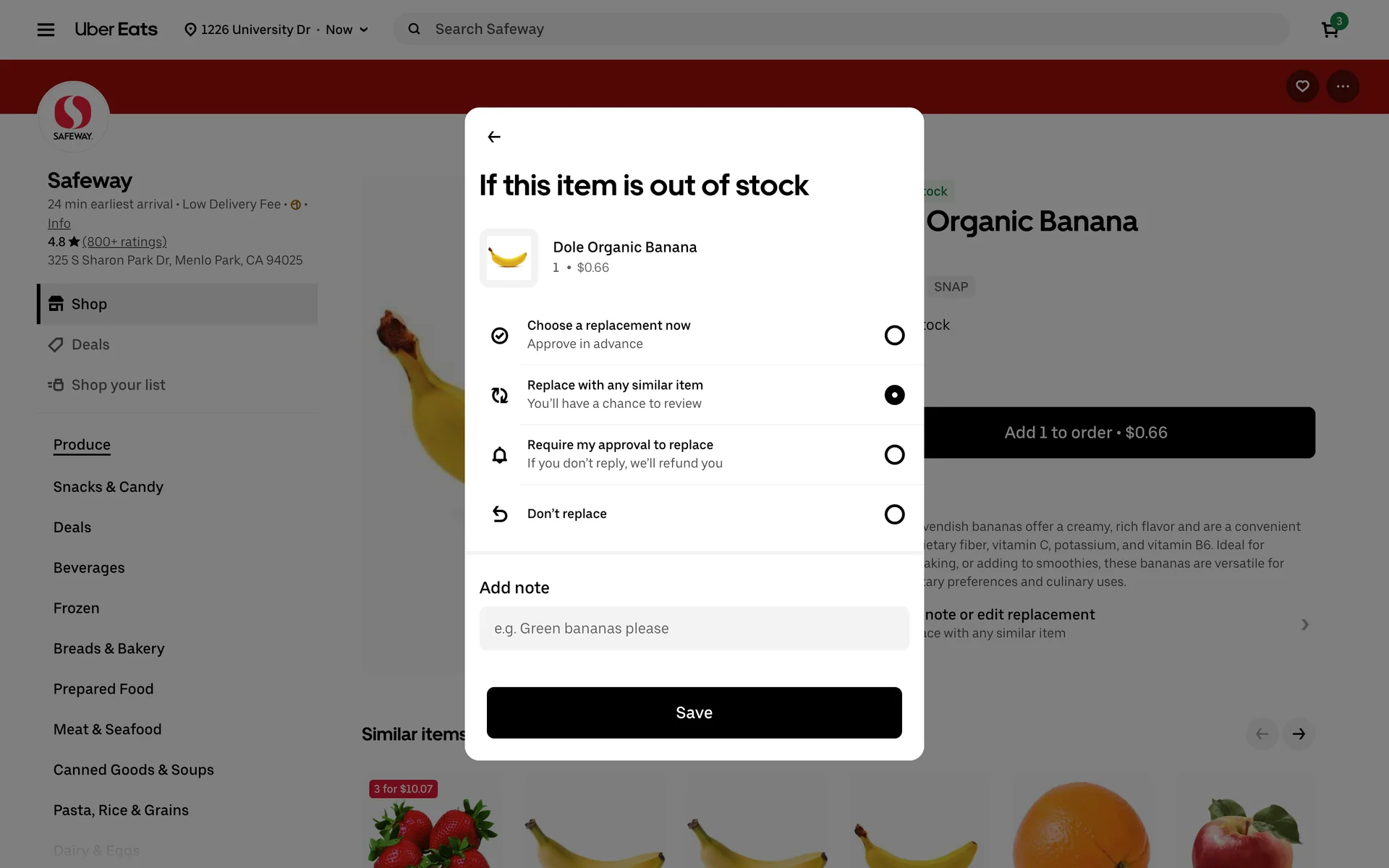Click the Dole Organic Banana thumbnail
Viewport: 1389px width, 868px height.
(509, 258)
